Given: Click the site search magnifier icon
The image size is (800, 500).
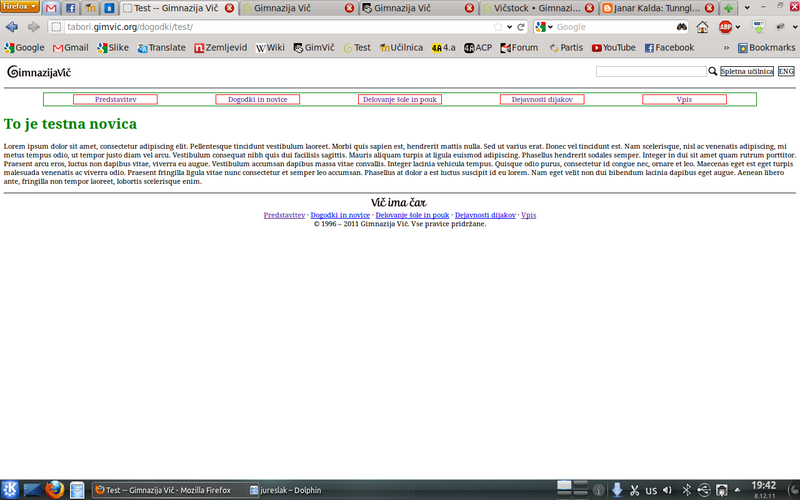Looking at the screenshot, I should click(x=713, y=72).
